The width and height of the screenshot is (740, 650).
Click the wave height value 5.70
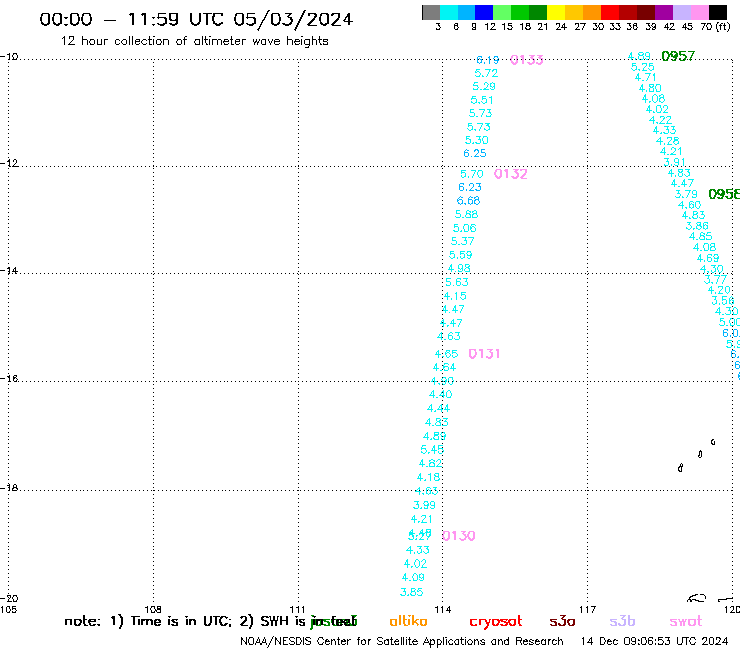[x=472, y=175]
